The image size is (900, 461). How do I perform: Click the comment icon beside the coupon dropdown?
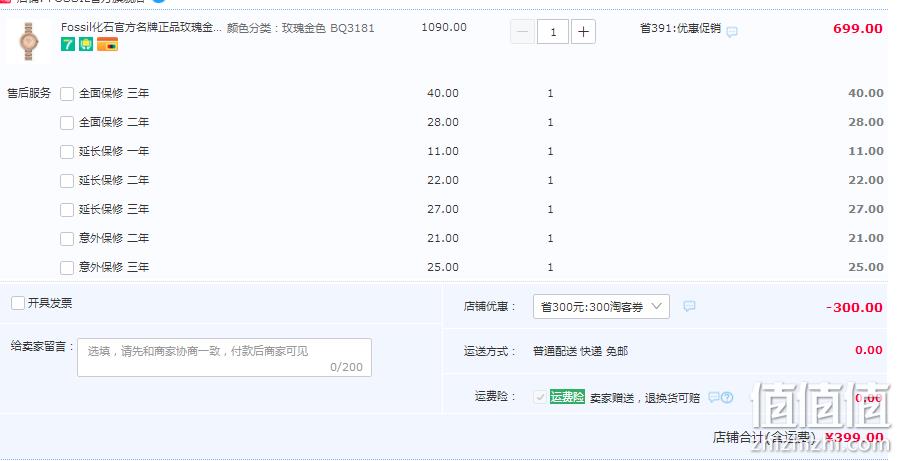689,306
